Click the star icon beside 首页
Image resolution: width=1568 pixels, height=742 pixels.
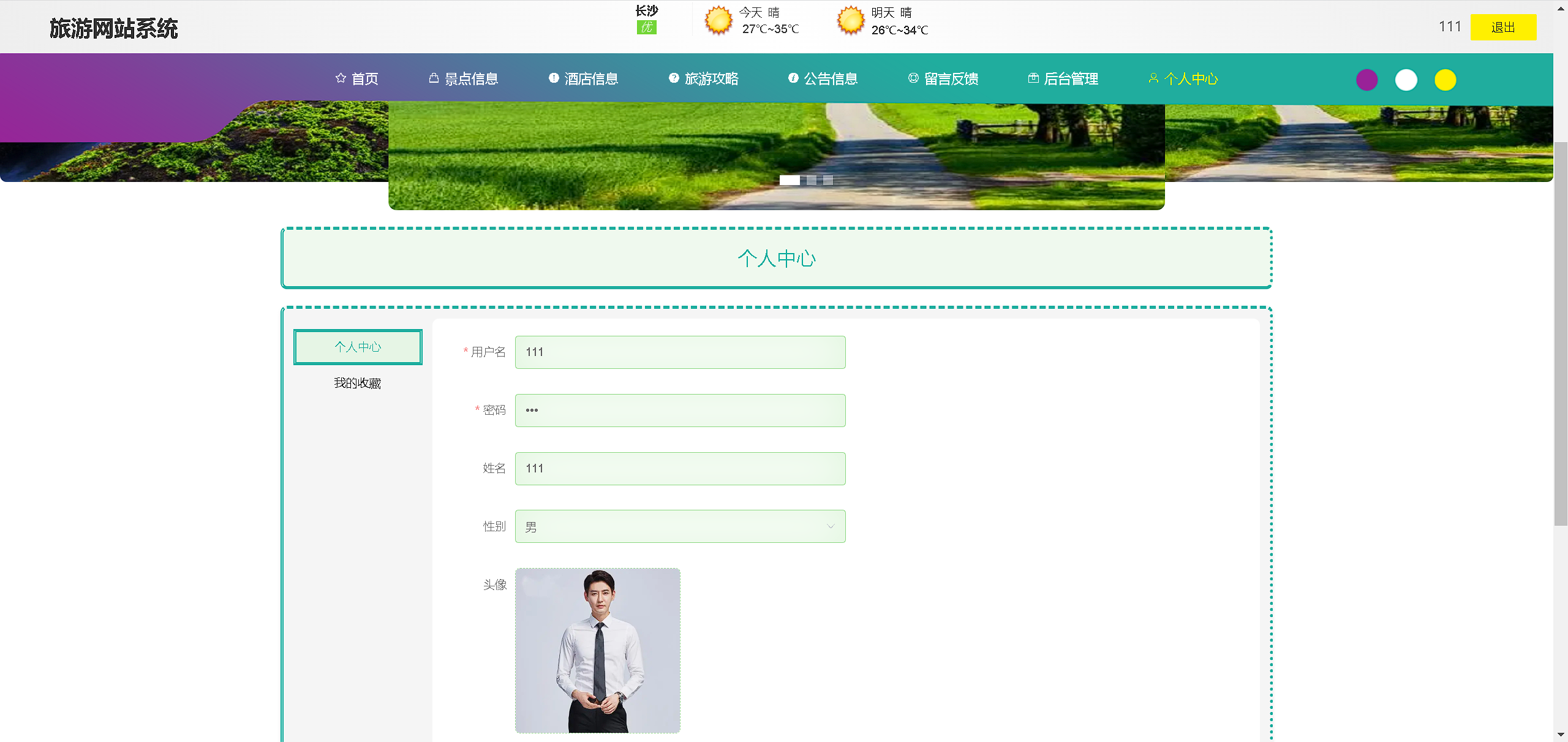point(341,78)
